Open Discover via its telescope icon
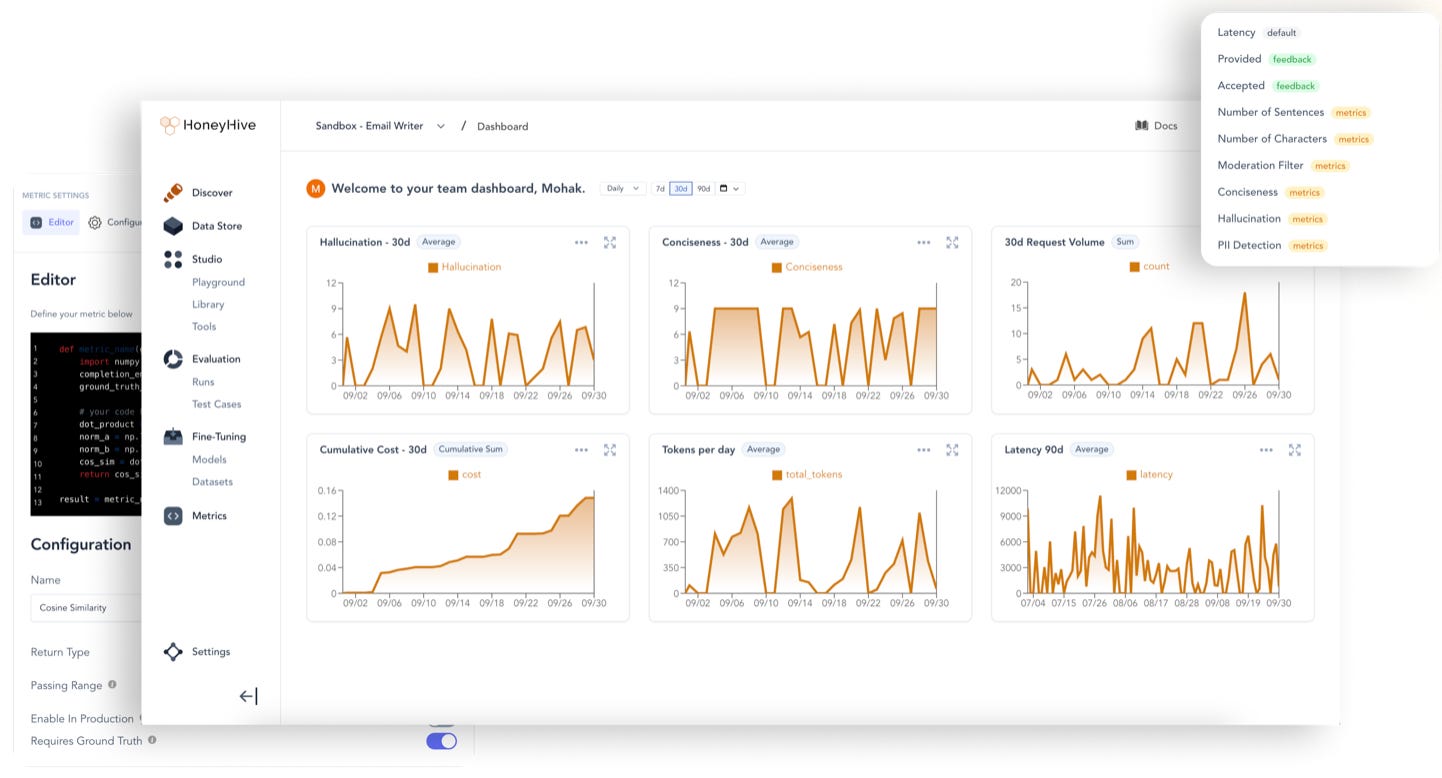The width and height of the screenshot is (1442, 778). coord(173,193)
